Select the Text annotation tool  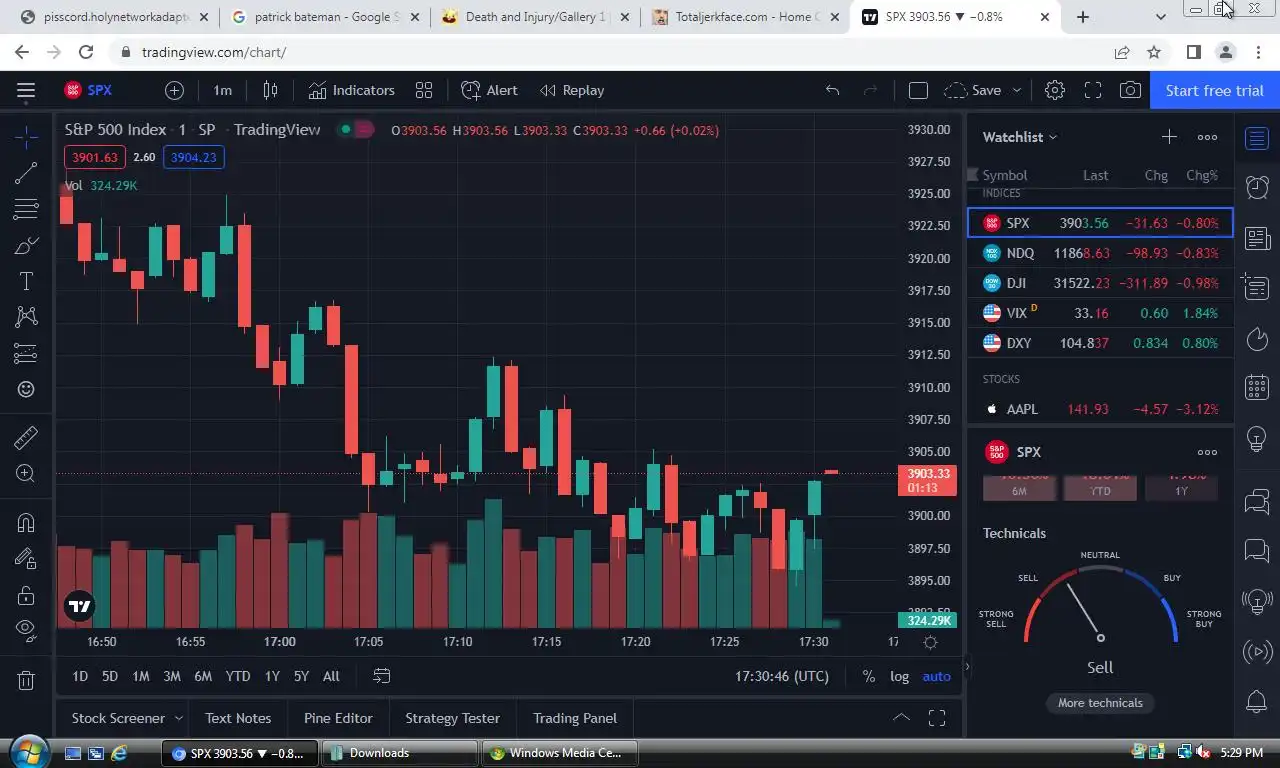click(x=26, y=281)
